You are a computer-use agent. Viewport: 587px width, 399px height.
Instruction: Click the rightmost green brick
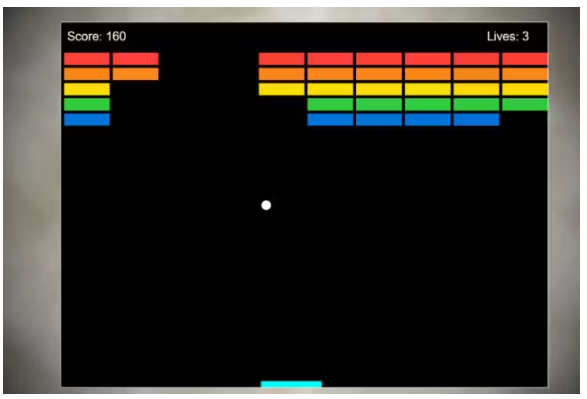525,104
